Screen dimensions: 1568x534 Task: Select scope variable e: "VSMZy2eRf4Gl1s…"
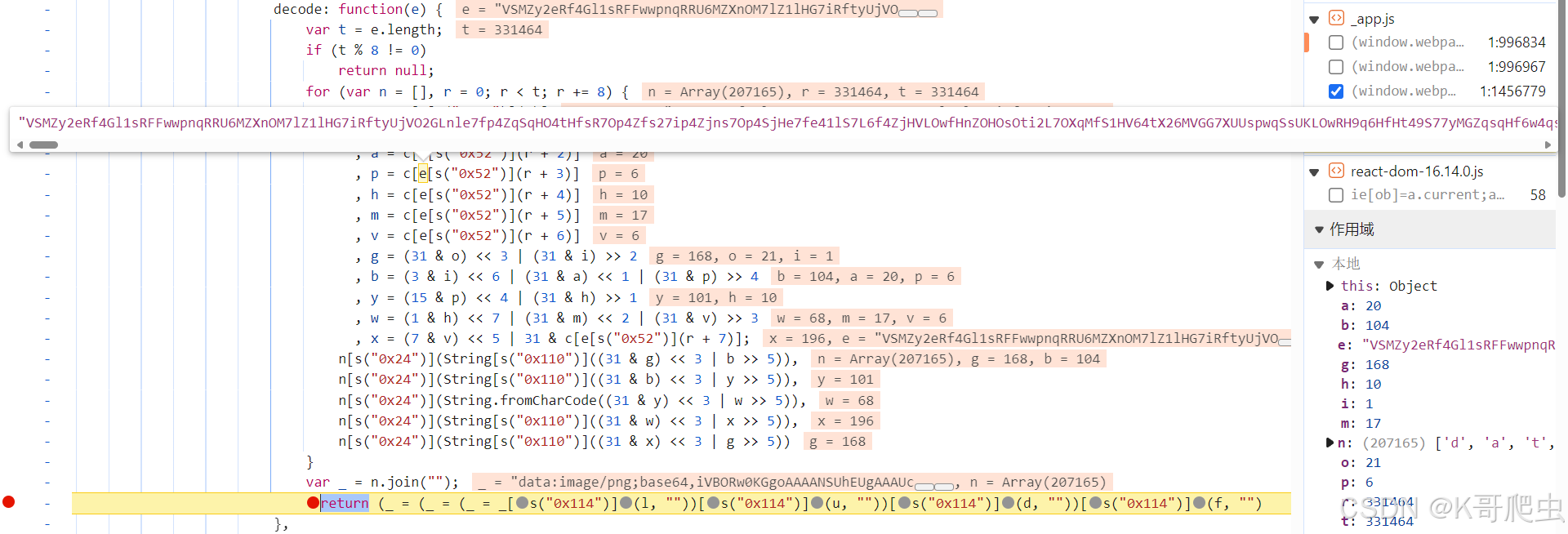pyautogui.click(x=1446, y=345)
